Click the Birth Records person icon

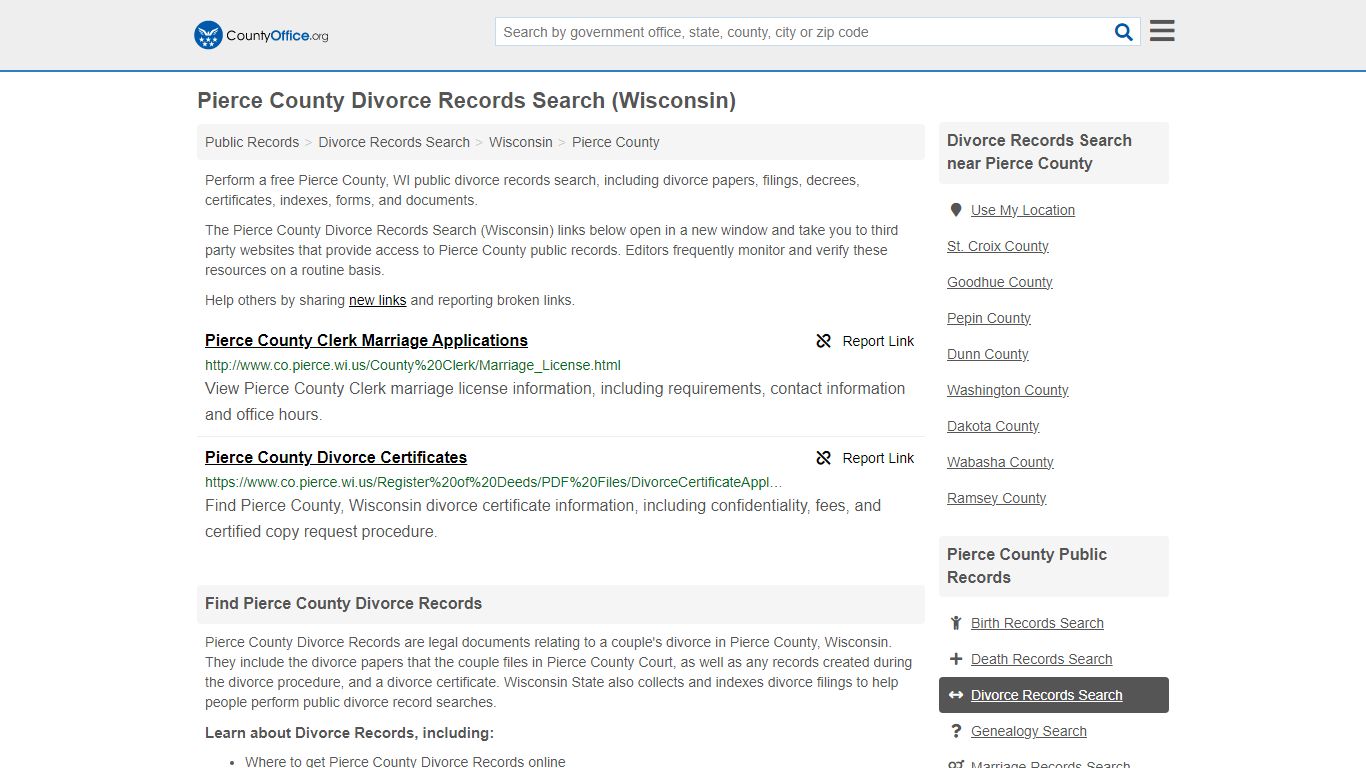coord(956,623)
